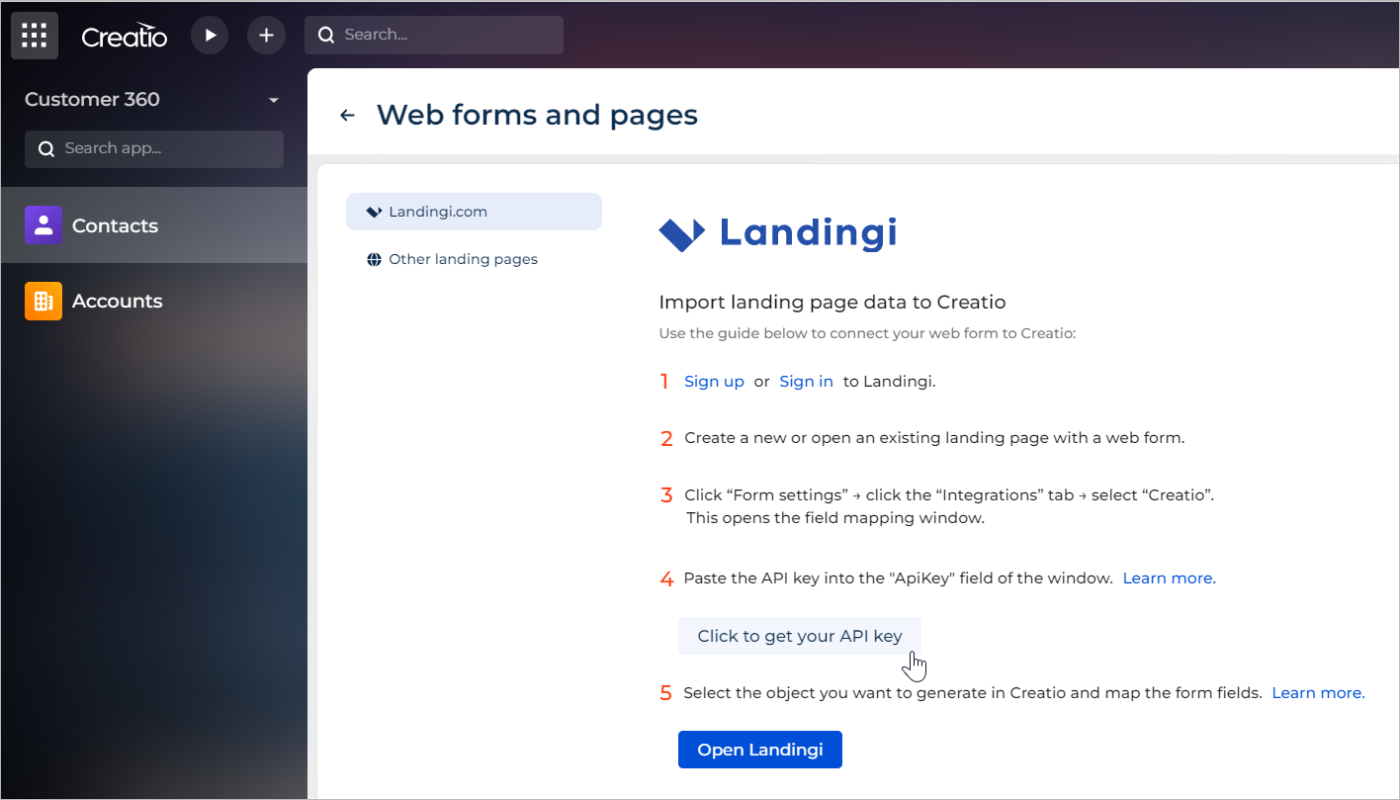Open Learn more beside the ApiKey step
The image size is (1400, 800).
tap(1168, 577)
